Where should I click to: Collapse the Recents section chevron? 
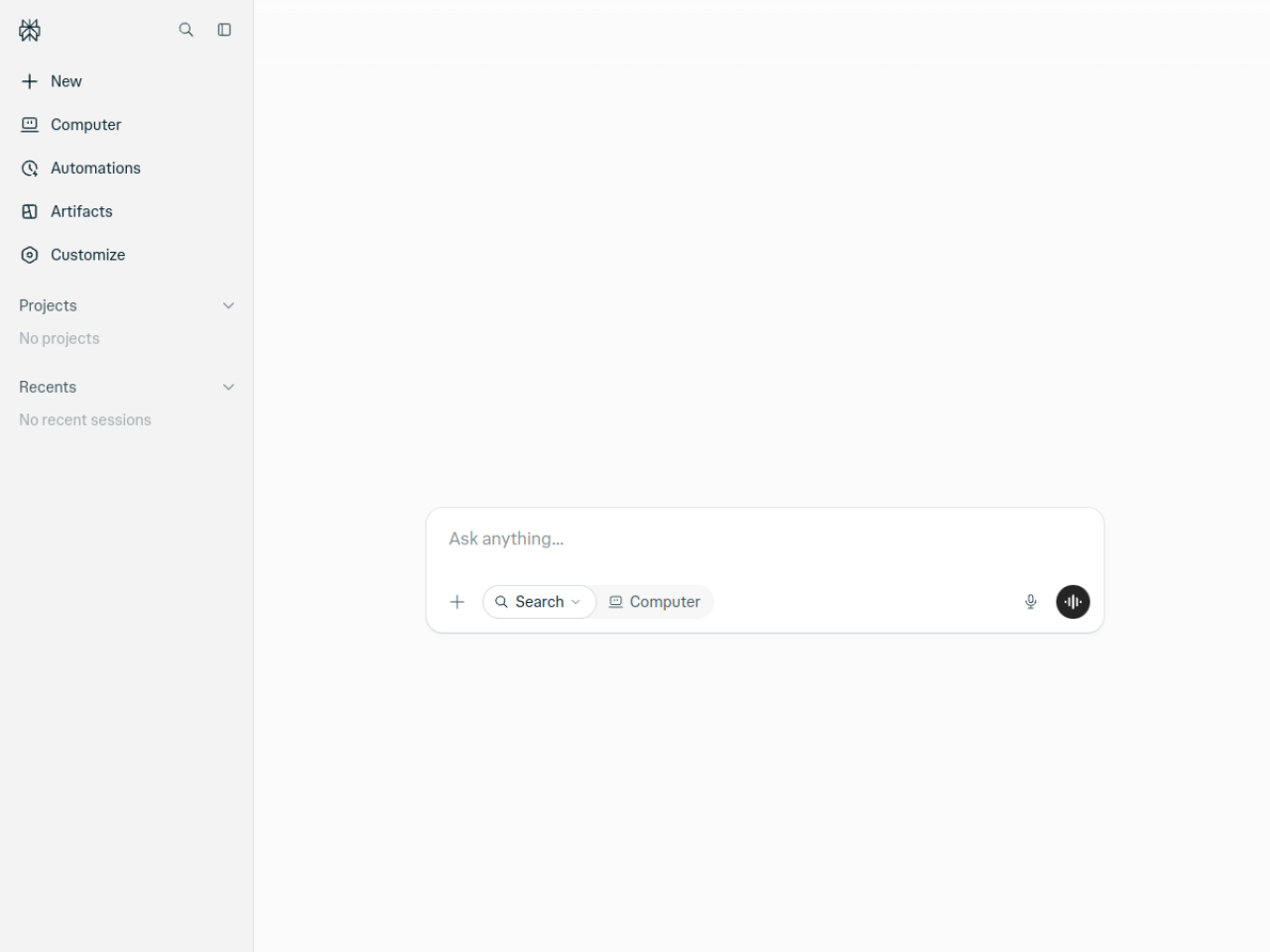[x=228, y=387]
